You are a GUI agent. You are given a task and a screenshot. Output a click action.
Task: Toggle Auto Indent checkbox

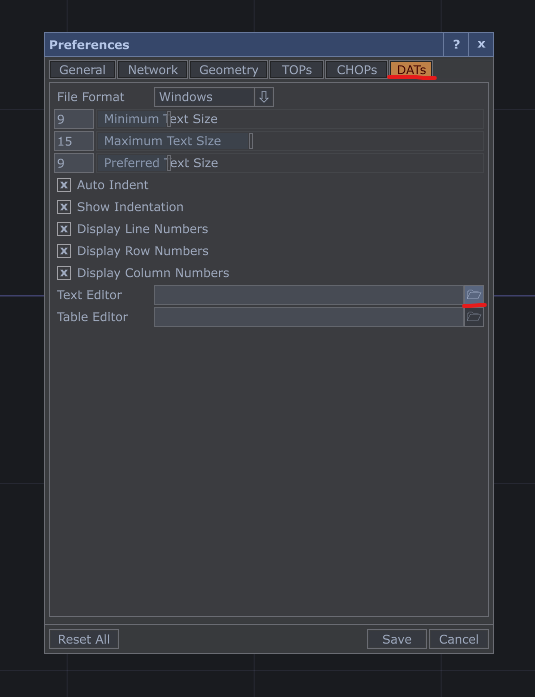(64, 185)
